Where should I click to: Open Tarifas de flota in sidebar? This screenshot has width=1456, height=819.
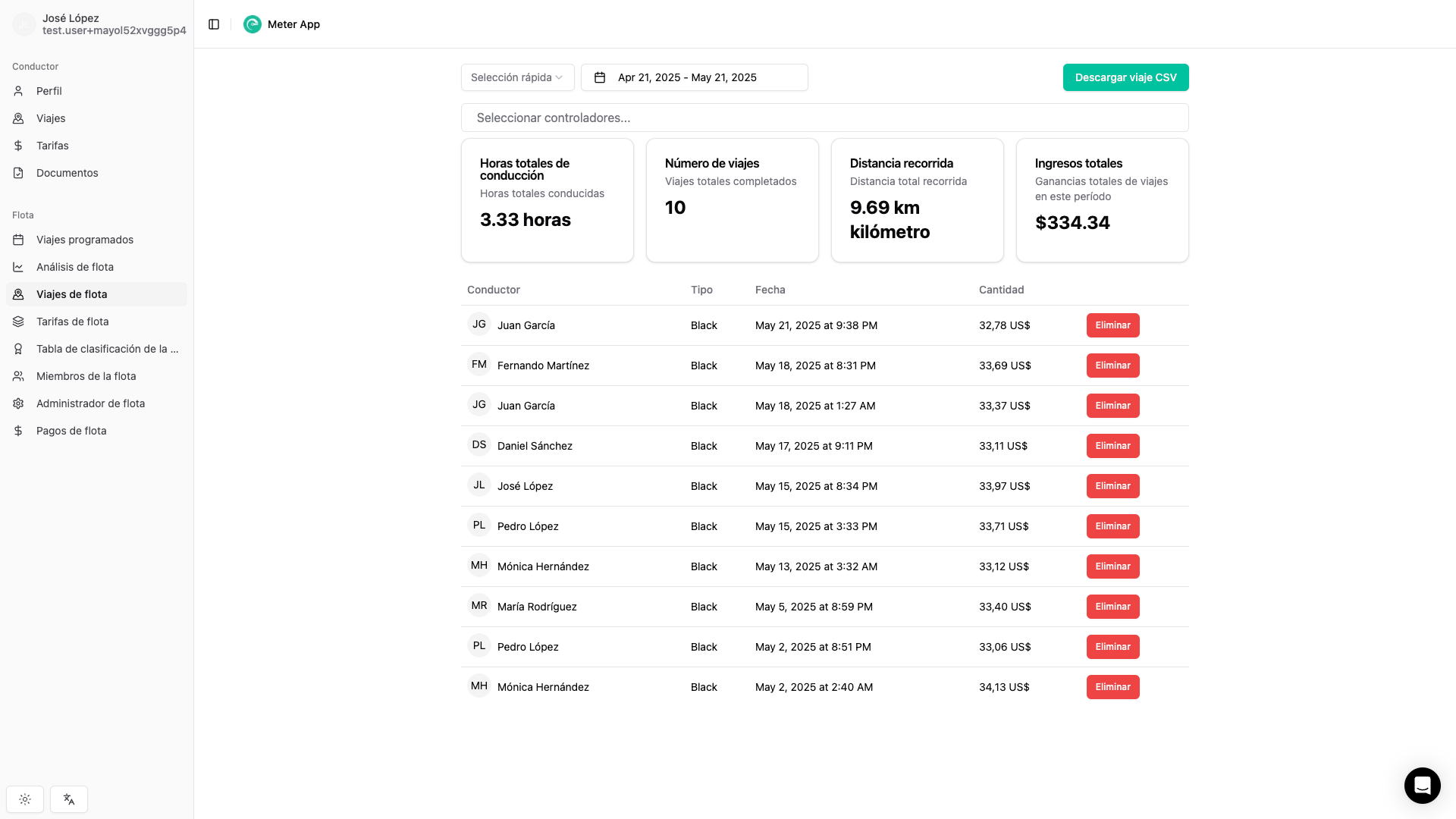click(72, 322)
